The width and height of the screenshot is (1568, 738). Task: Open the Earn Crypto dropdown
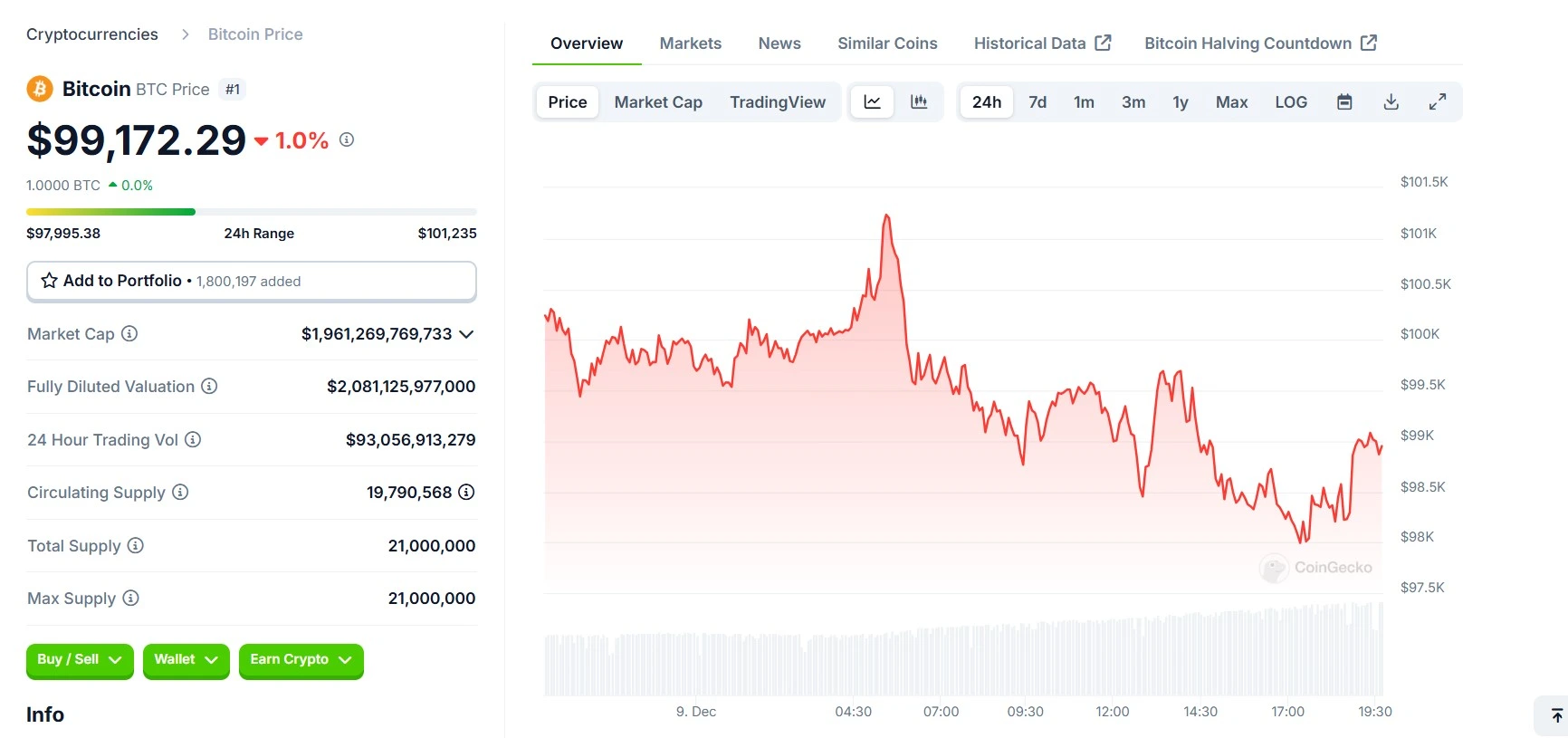(x=301, y=660)
